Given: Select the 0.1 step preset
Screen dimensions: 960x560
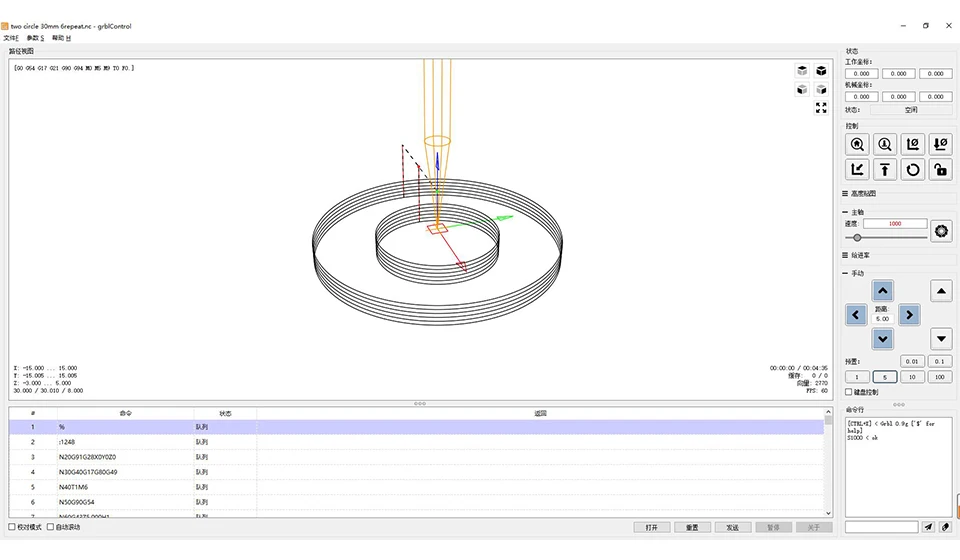Looking at the screenshot, I should coord(940,361).
